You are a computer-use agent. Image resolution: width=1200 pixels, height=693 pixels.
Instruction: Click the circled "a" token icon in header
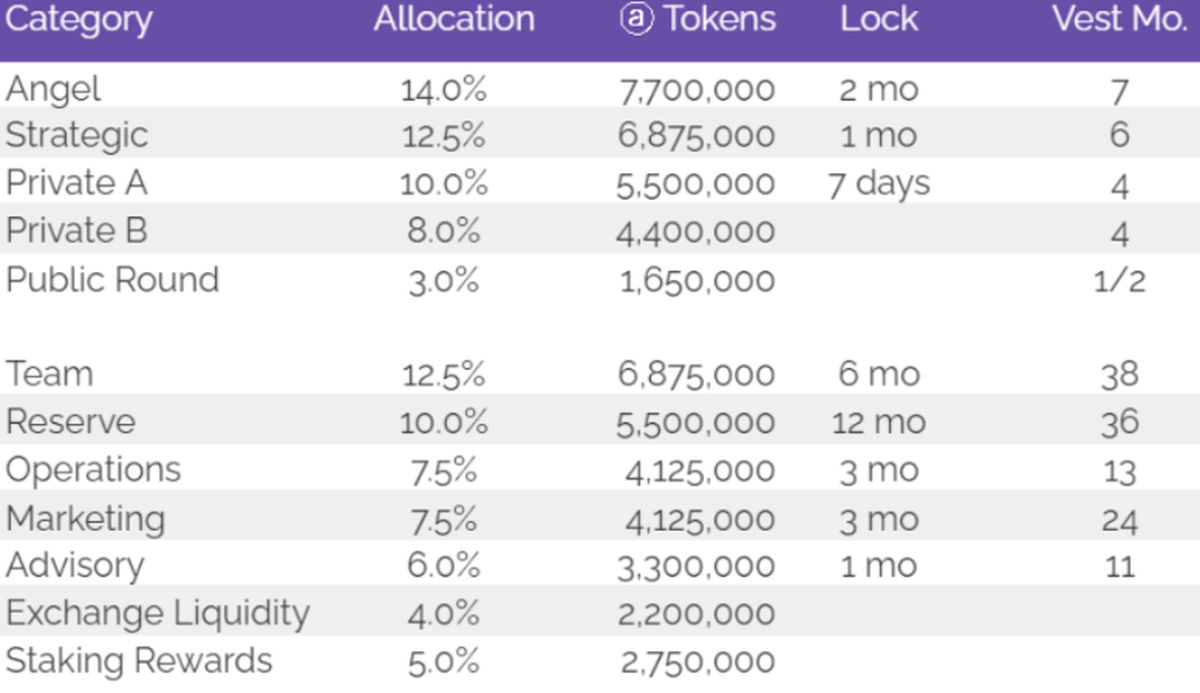(636, 20)
